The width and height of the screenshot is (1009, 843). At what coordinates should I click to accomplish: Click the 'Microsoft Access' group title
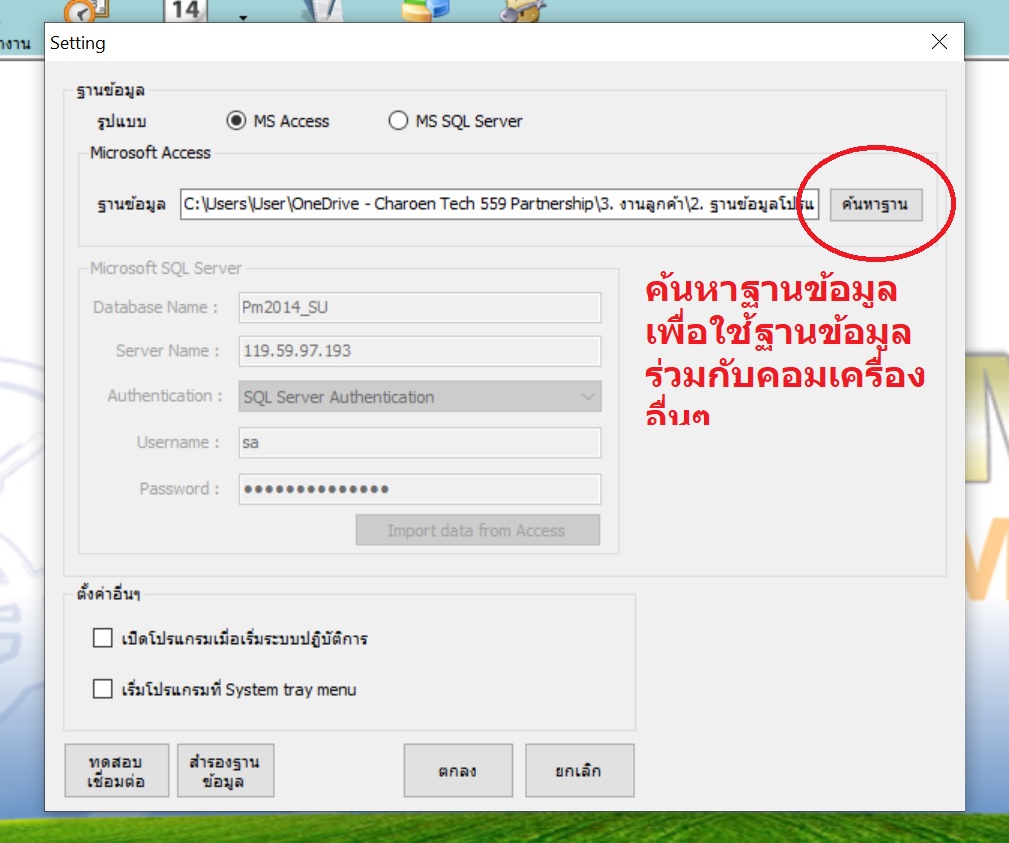click(x=150, y=153)
